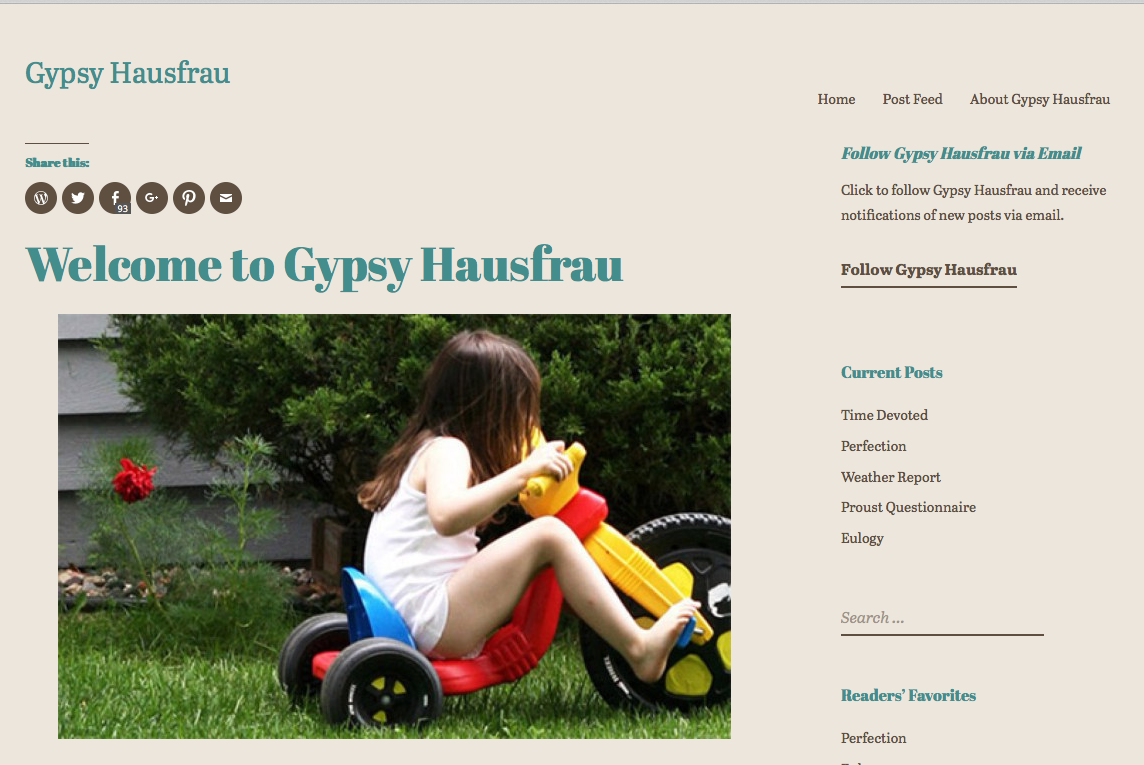Image resolution: width=1144 pixels, height=765 pixels.
Task: Open the Home menu item
Action: pos(836,99)
